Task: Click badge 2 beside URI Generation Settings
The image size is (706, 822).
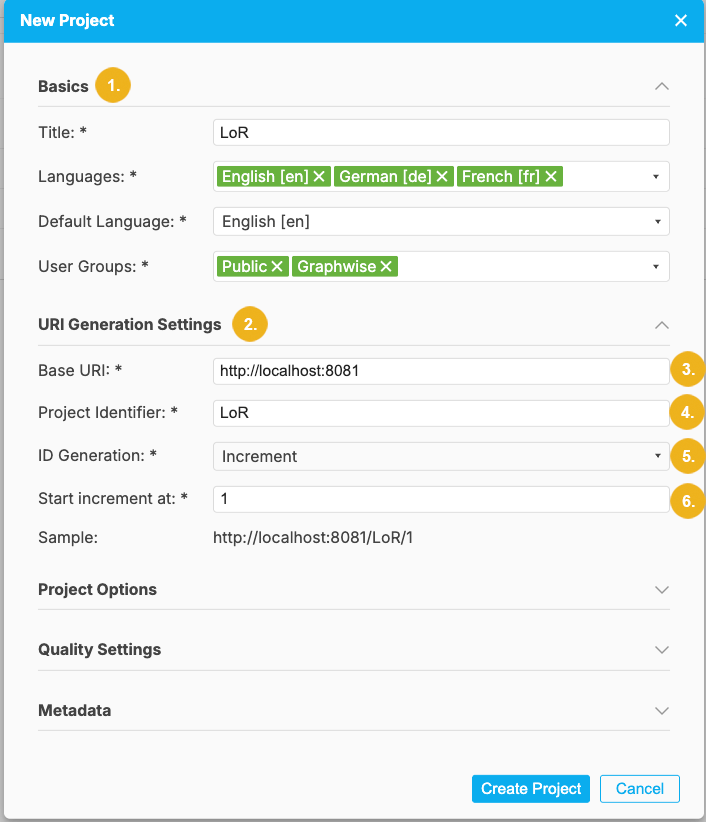Action: (251, 324)
